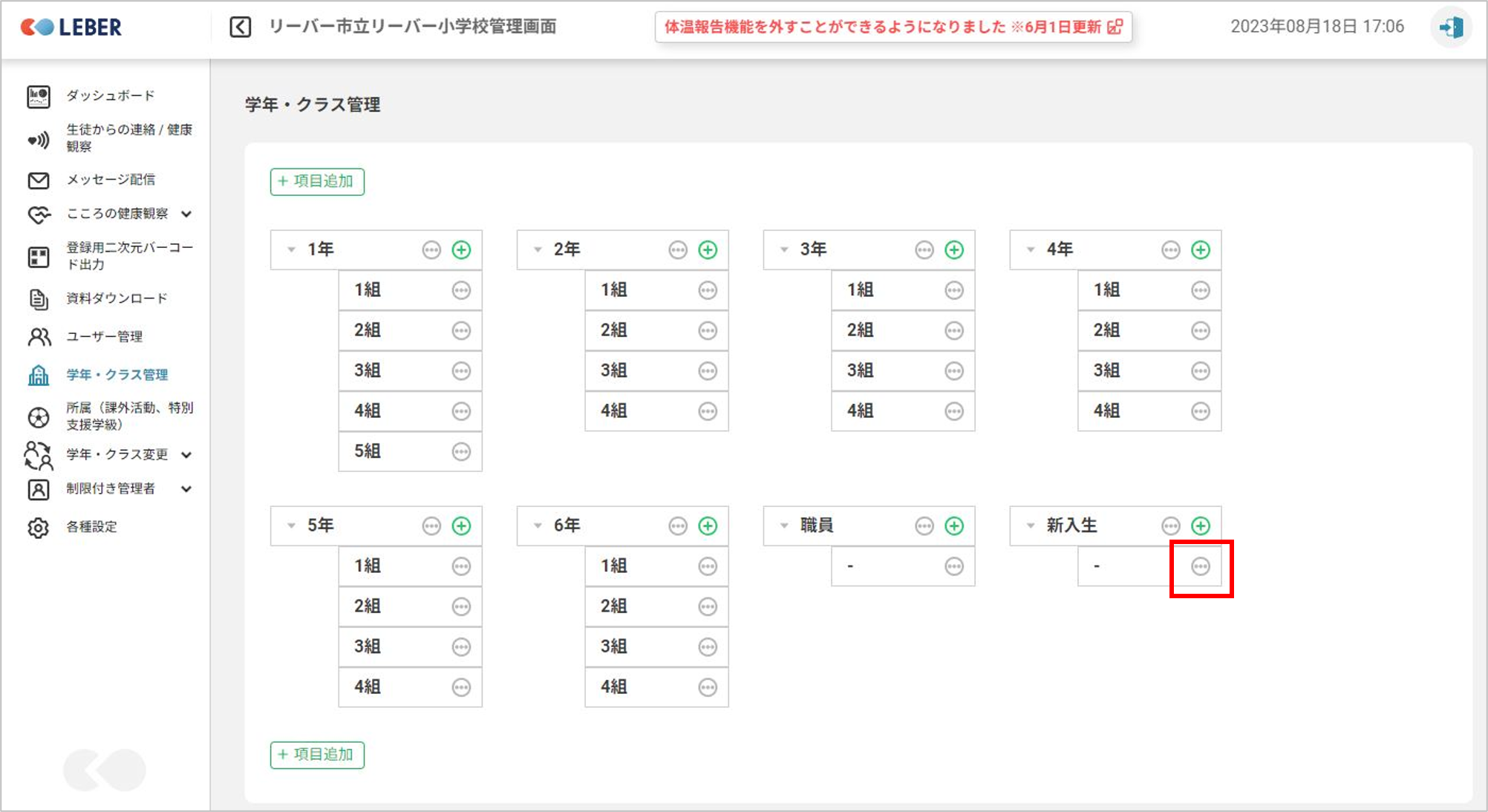Open ダッシュボード from sidebar

click(x=110, y=96)
